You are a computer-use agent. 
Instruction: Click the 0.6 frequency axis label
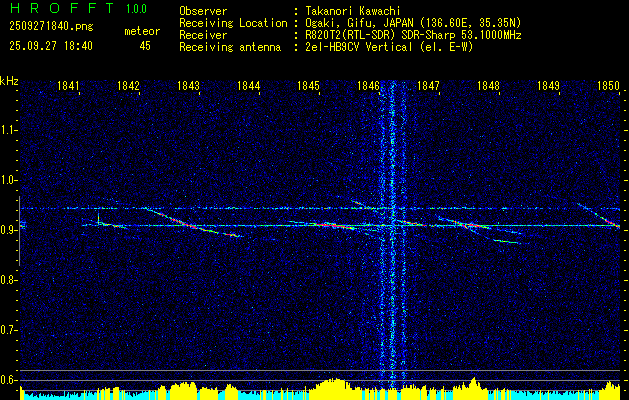point(8,380)
